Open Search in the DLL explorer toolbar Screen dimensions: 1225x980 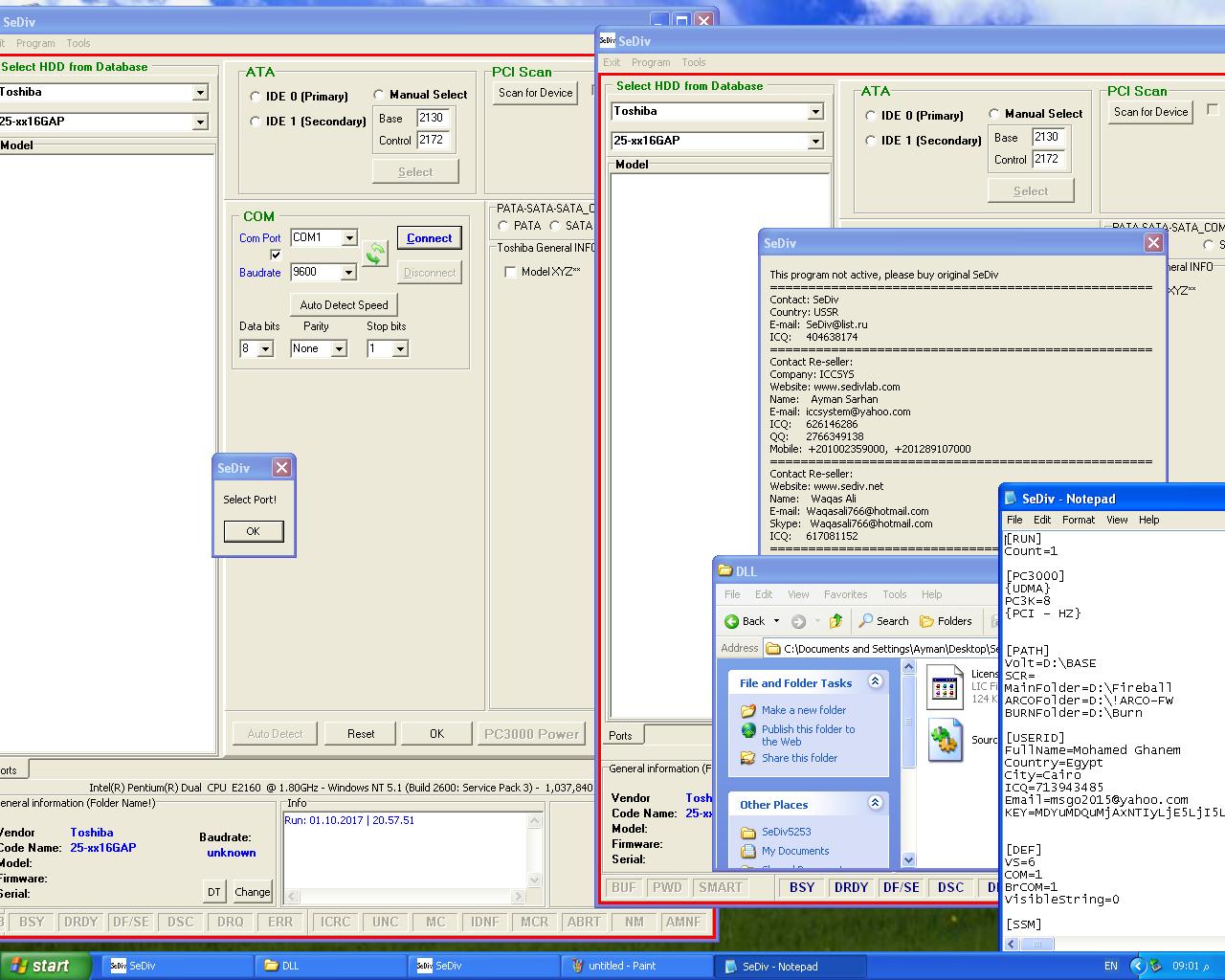pos(883,621)
